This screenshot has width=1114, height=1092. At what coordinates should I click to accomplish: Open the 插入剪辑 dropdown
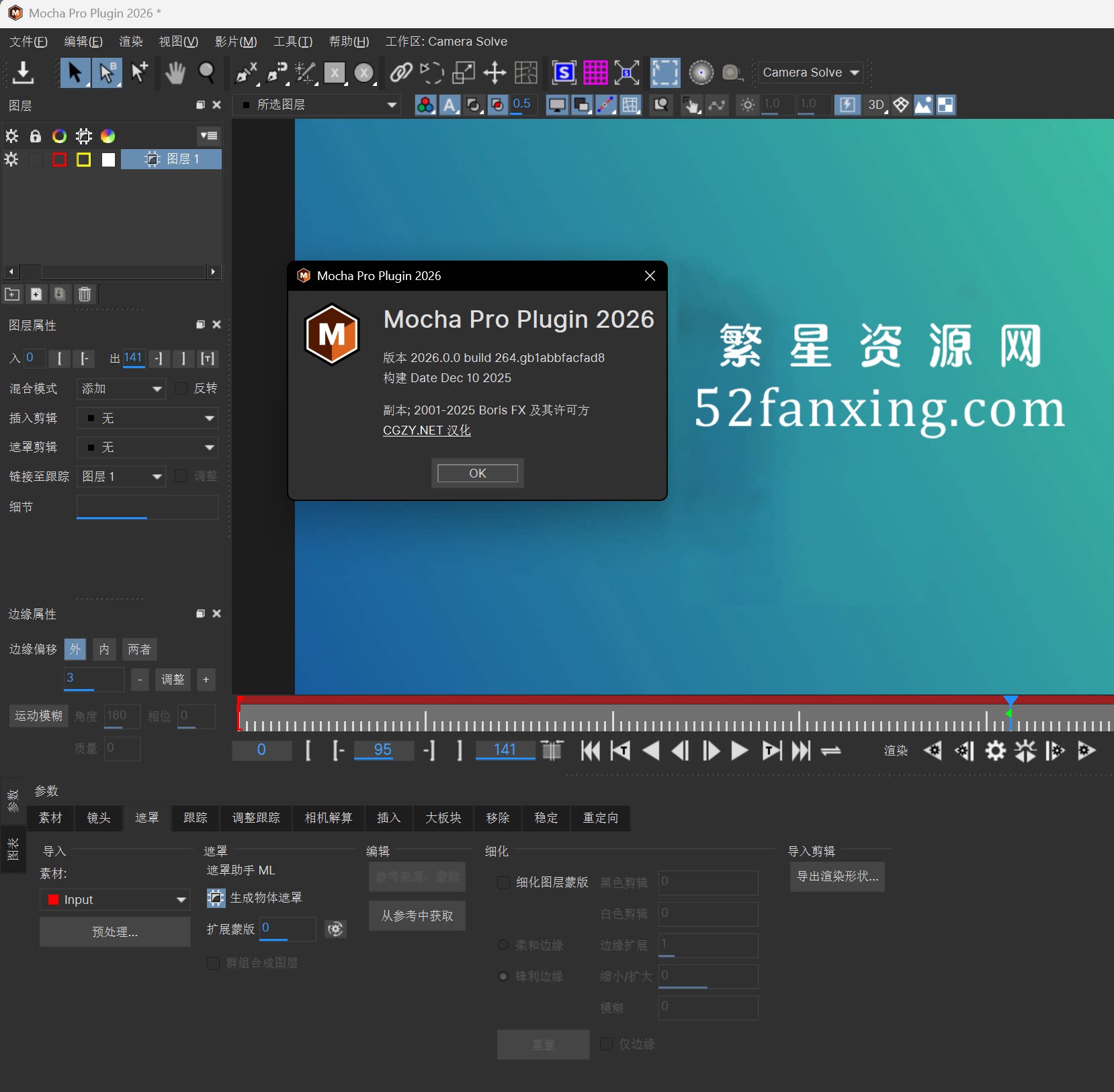point(147,418)
